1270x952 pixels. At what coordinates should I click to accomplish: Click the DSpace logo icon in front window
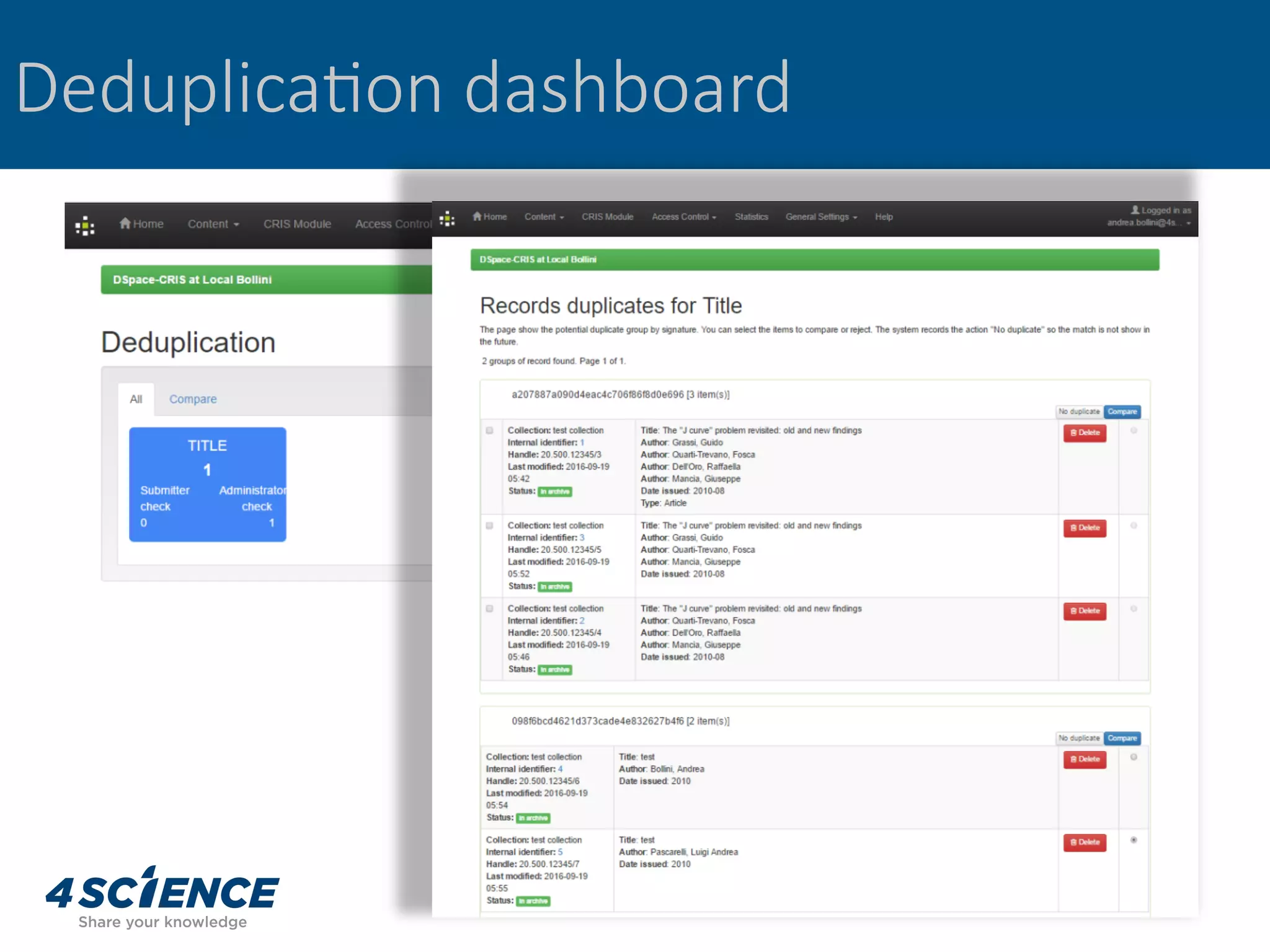click(447, 218)
